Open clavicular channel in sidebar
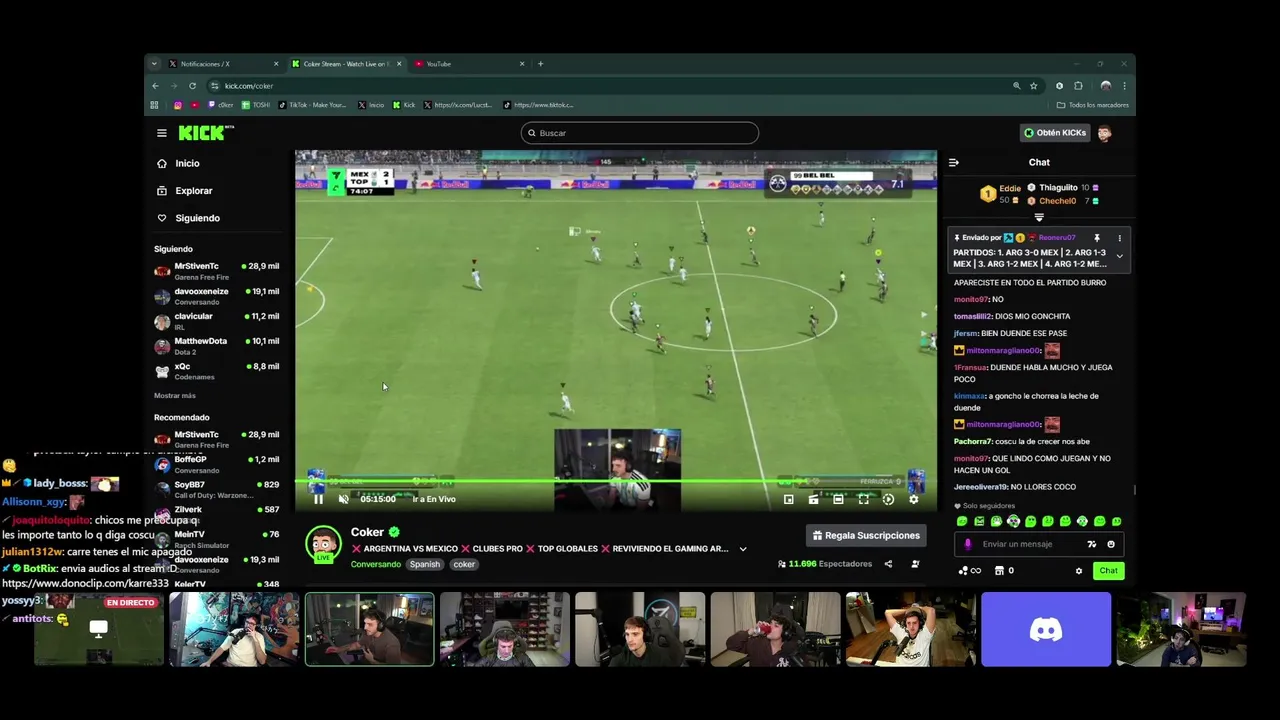This screenshot has width=1280, height=720. 217,321
